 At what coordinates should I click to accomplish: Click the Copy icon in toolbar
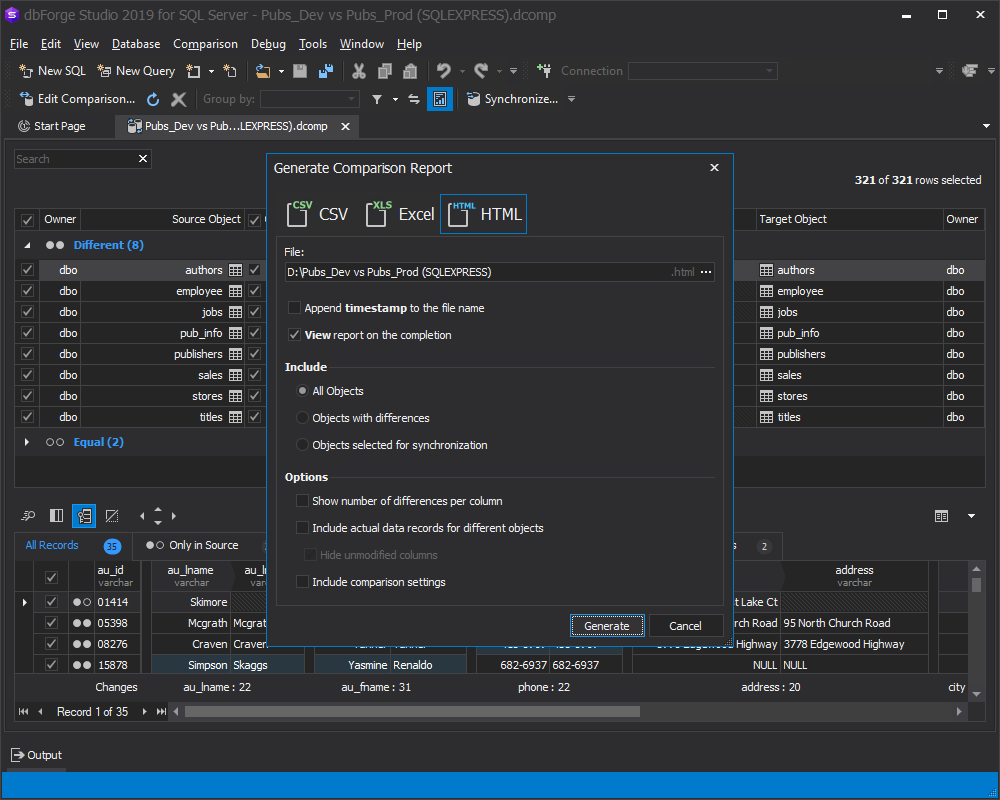[385, 71]
